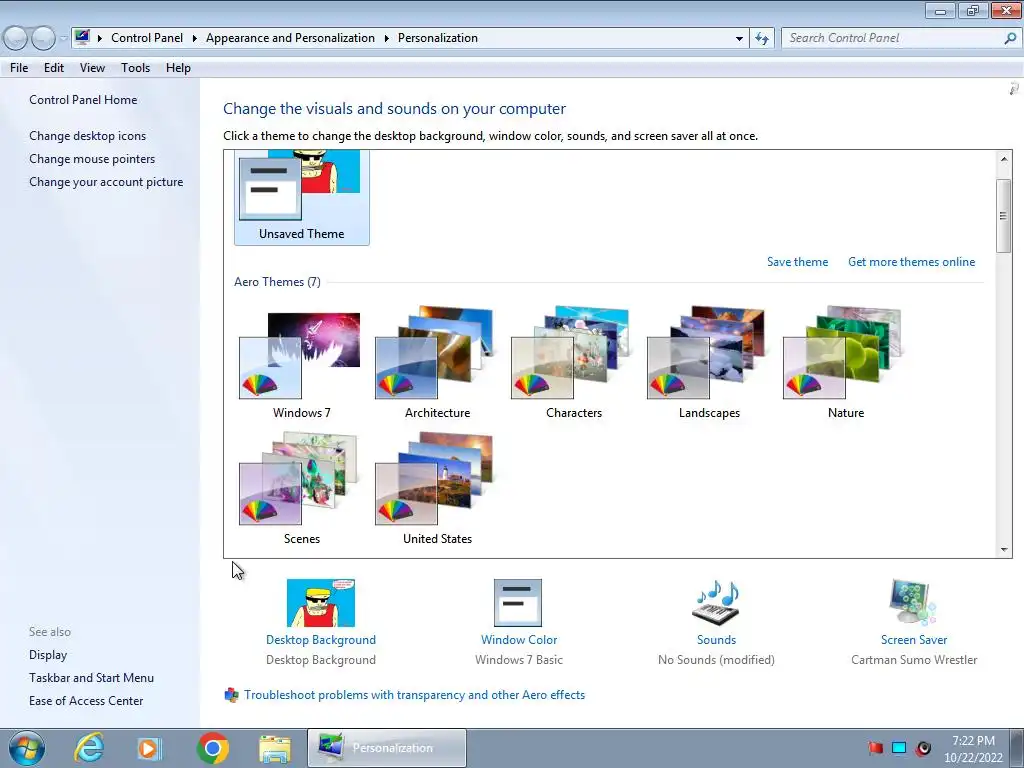
Task: Click the theme list scrollbar thumb
Action: [1004, 216]
